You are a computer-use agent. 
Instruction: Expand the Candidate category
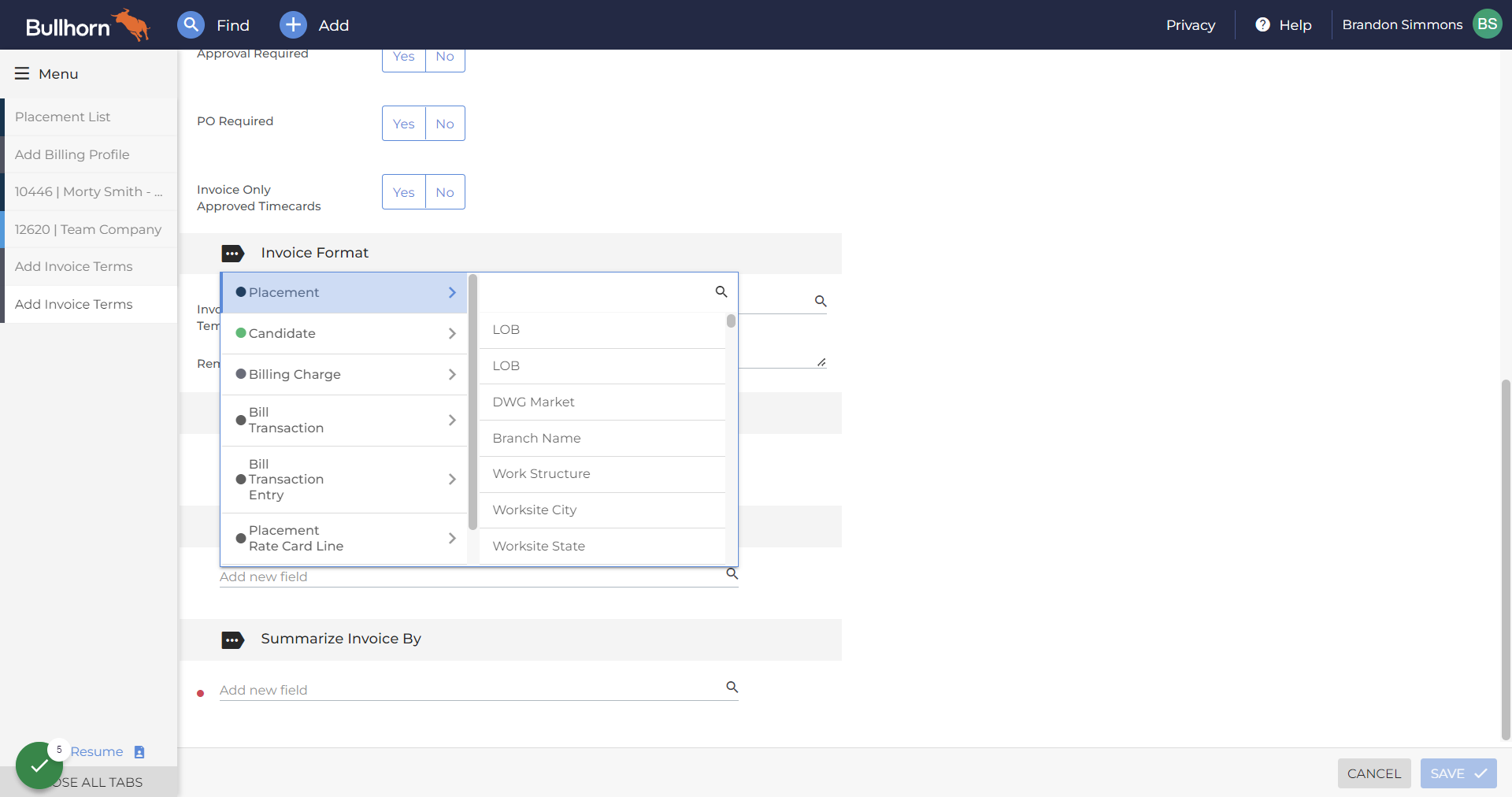[344, 334]
